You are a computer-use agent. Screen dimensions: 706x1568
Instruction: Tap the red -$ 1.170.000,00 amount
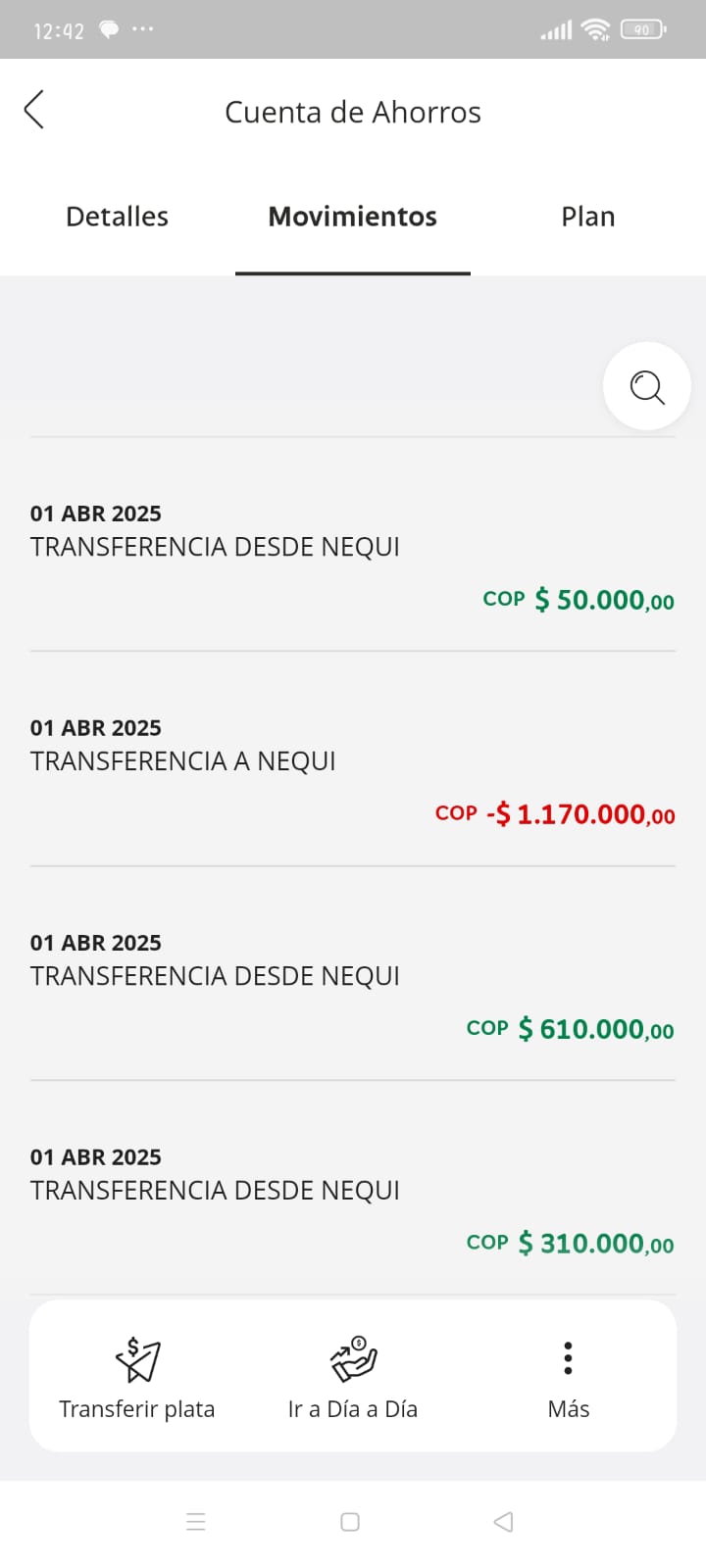580,814
